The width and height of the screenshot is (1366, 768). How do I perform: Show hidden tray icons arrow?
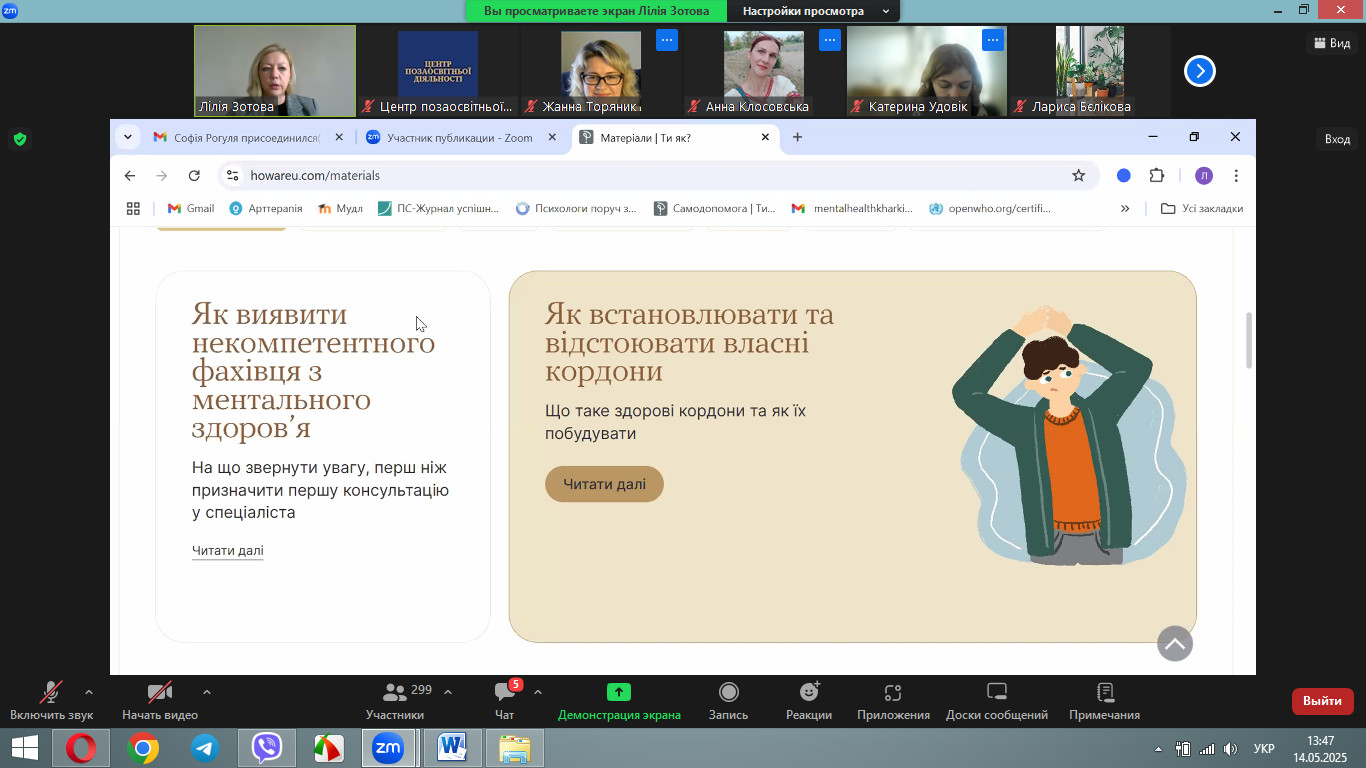(1158, 749)
